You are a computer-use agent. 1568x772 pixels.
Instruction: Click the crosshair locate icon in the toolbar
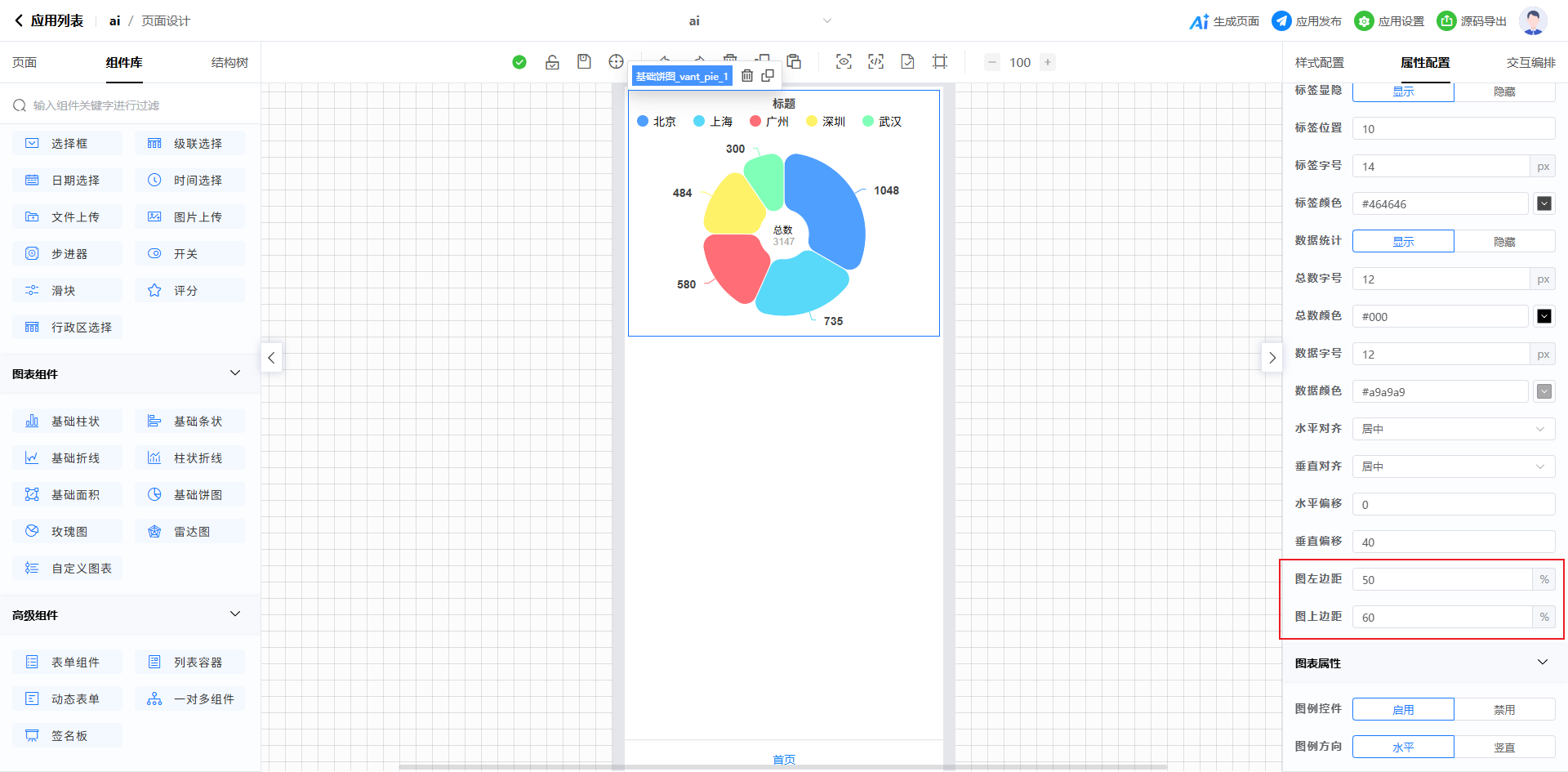tap(616, 62)
